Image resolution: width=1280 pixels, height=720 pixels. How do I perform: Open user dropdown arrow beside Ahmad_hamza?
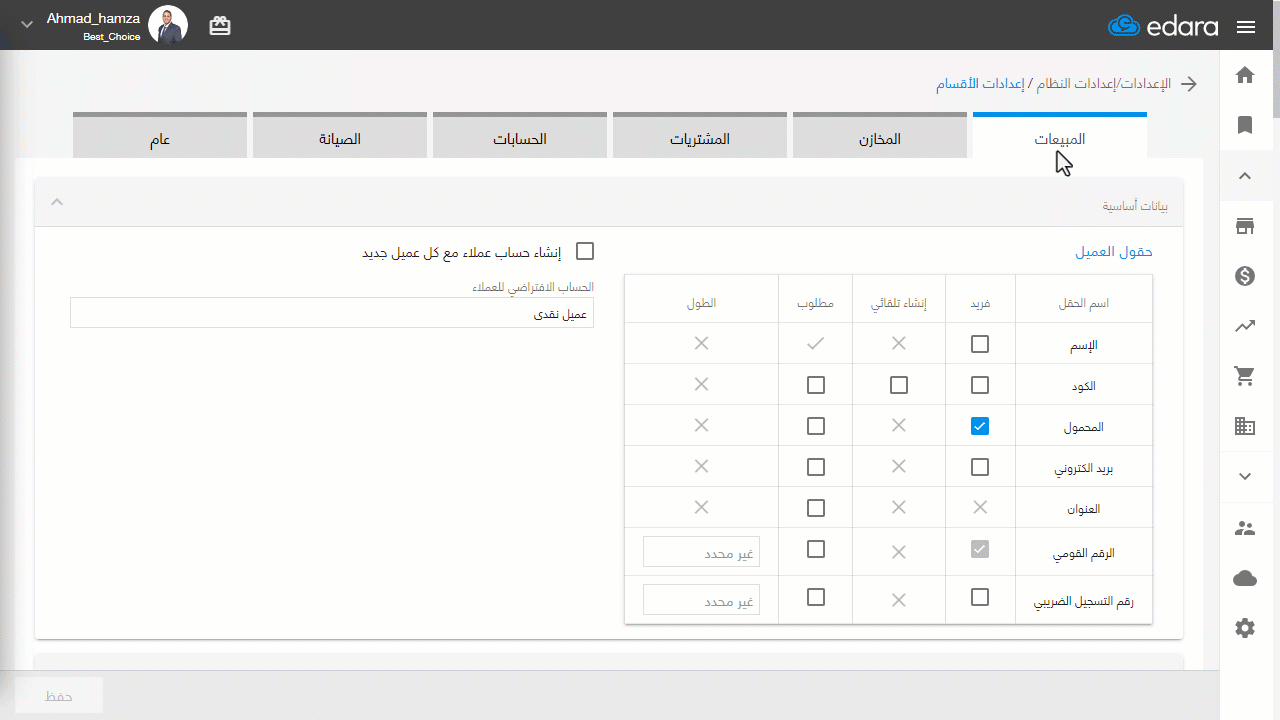point(26,24)
